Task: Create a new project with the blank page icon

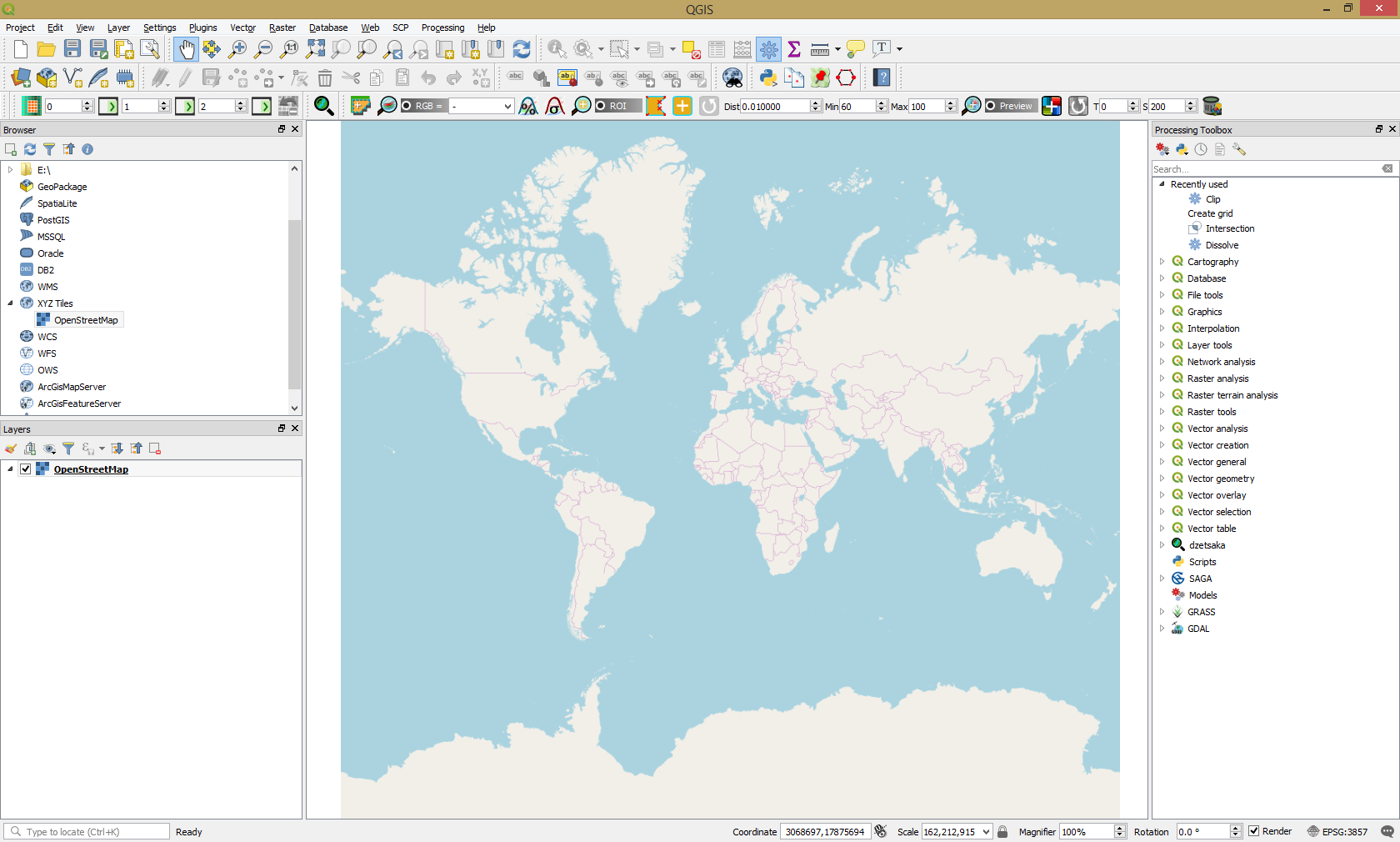Action: pos(21,49)
